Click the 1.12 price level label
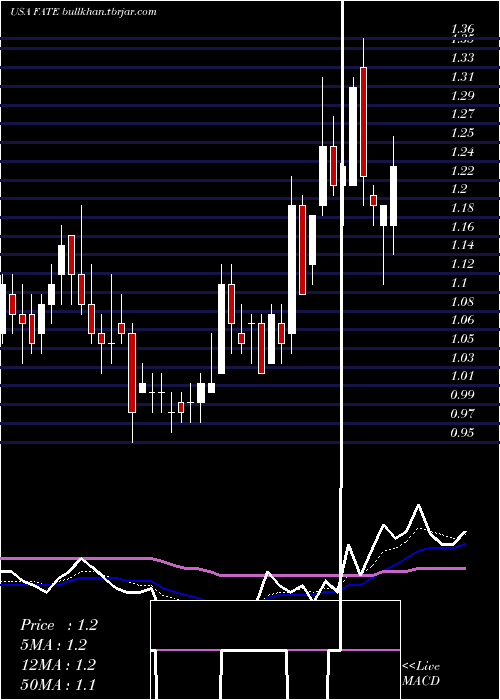 [462, 263]
